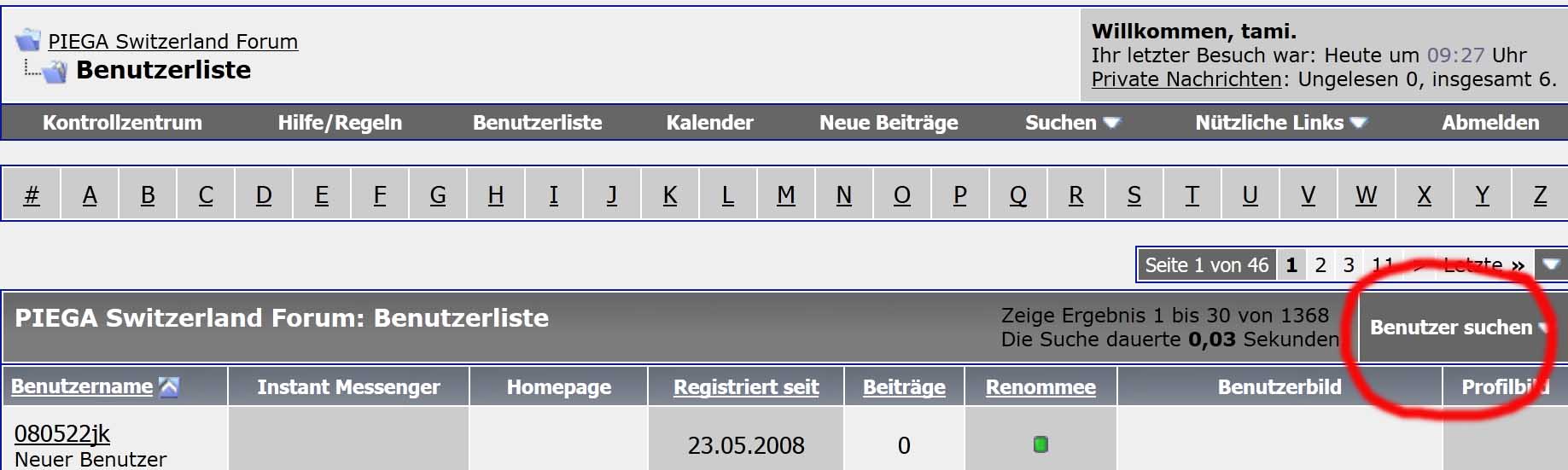Viewport: 1568px width, 470px height.
Task: Open the page-jump arrow in pagination bar
Action: [1551, 264]
